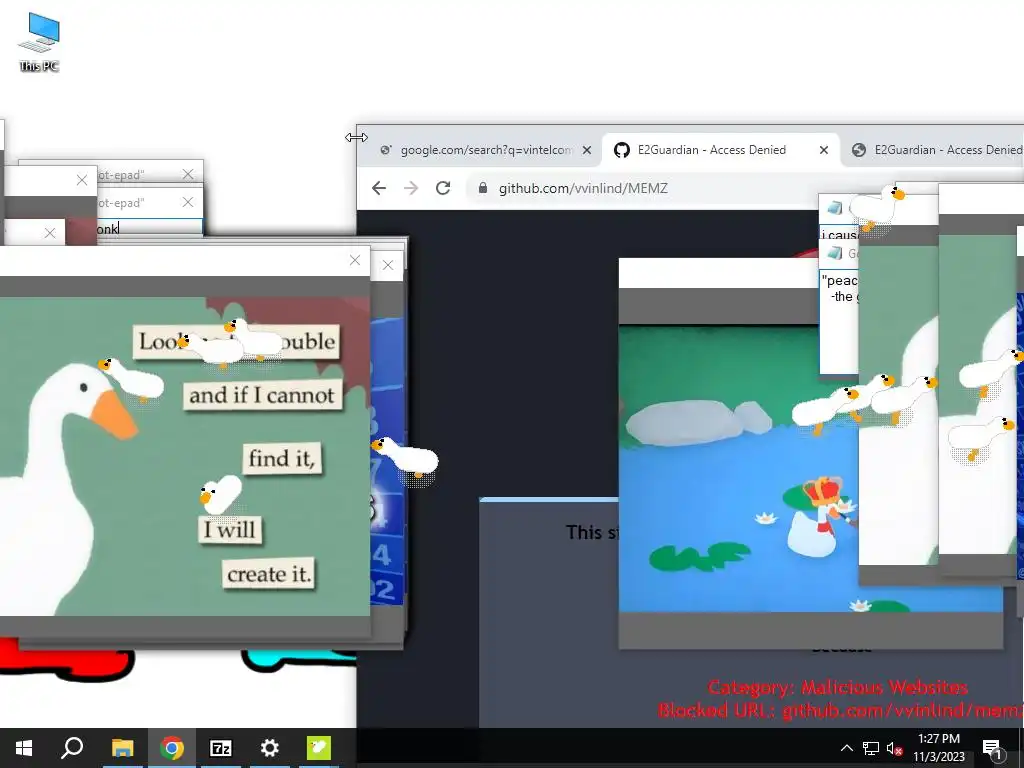
Task: Close the upper "ot-epad" notepad window
Action: tap(188, 174)
